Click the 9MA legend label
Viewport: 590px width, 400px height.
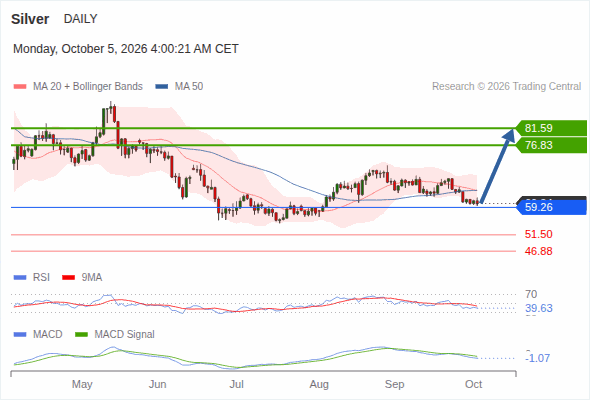(x=92, y=278)
